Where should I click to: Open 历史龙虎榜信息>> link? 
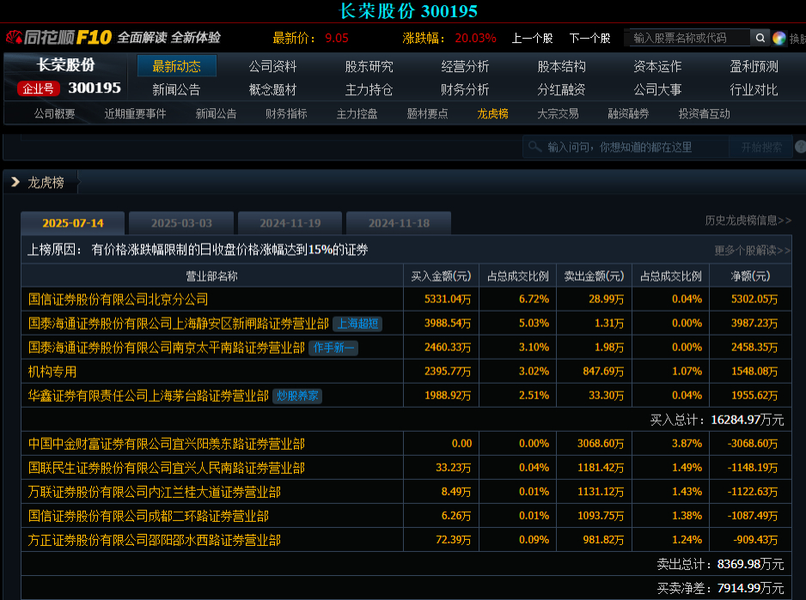[748, 221]
